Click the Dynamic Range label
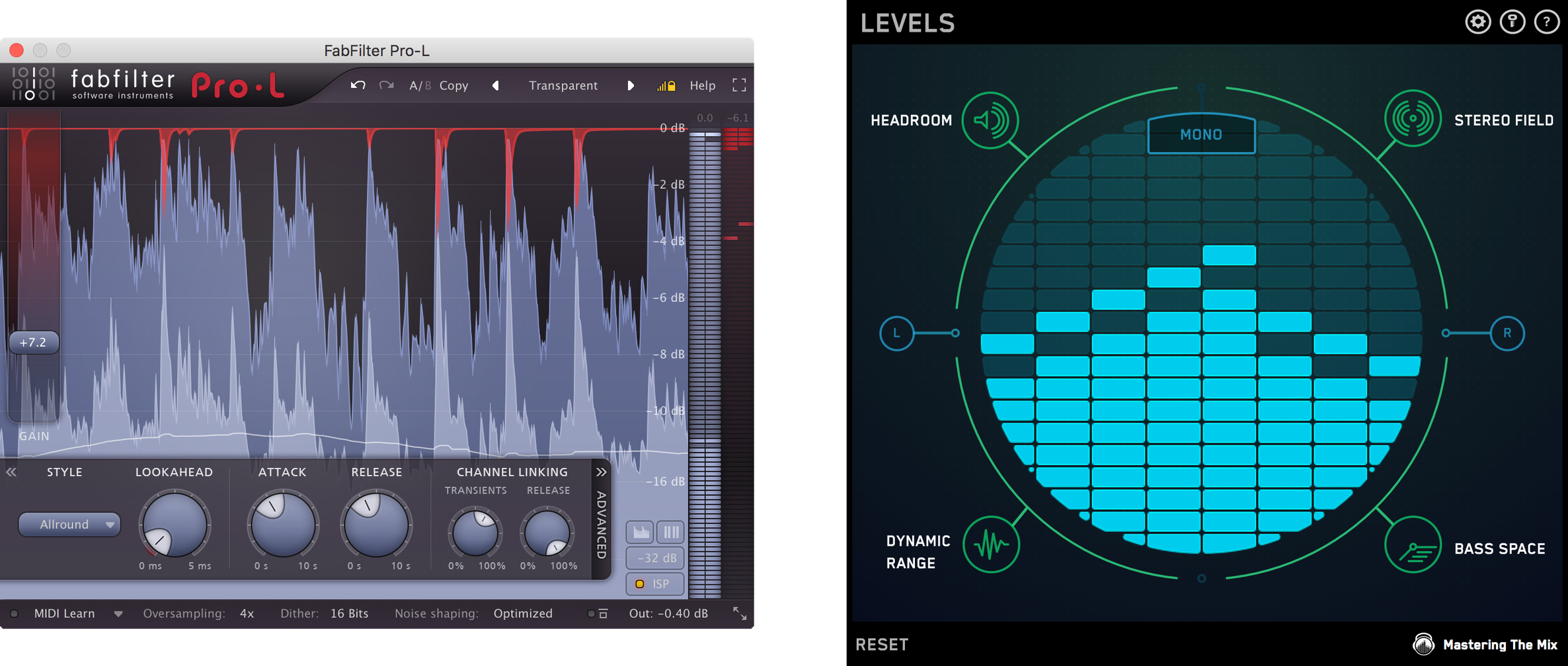Image resolution: width=1568 pixels, height=666 pixels. [918, 552]
